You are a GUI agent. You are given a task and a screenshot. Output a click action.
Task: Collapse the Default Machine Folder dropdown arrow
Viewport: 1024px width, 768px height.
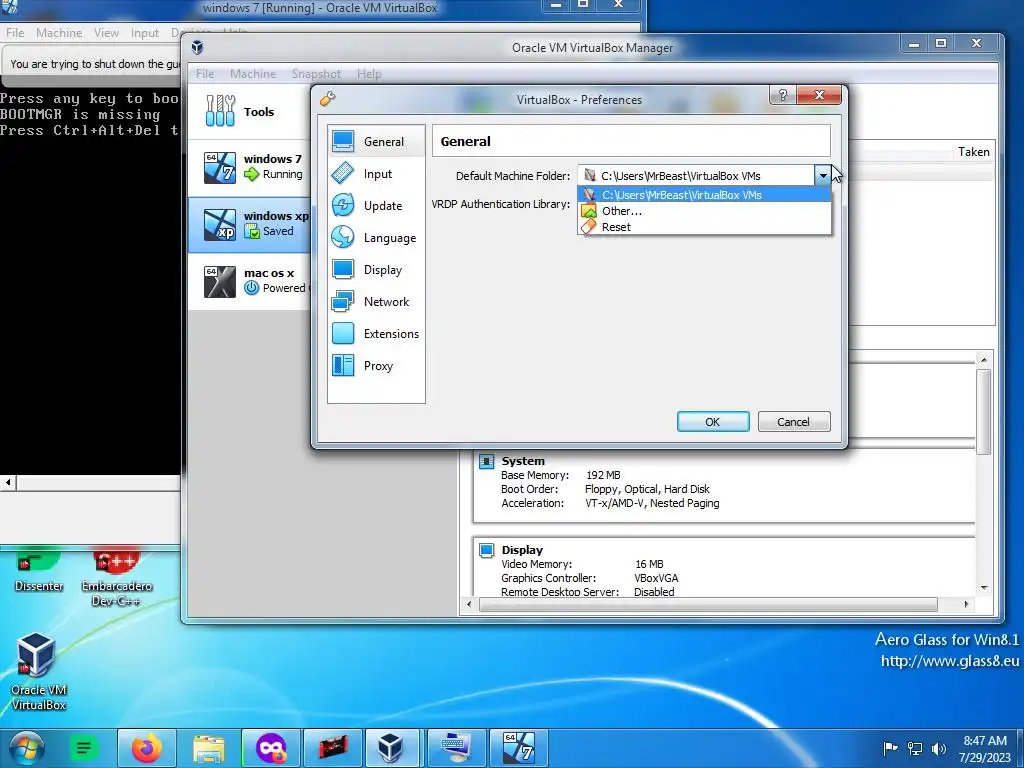point(823,175)
